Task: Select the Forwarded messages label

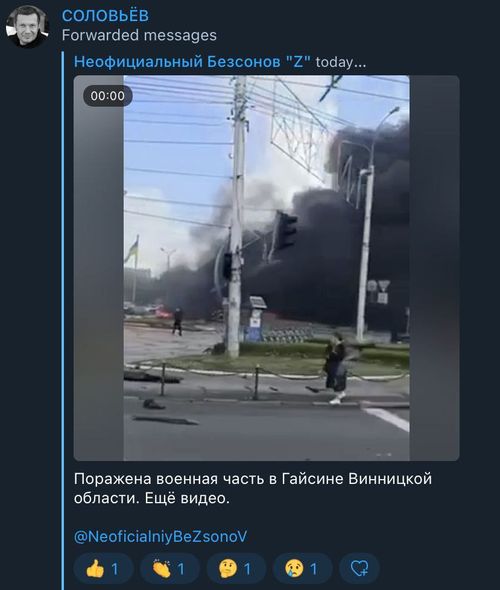Action: pyautogui.click(x=139, y=35)
